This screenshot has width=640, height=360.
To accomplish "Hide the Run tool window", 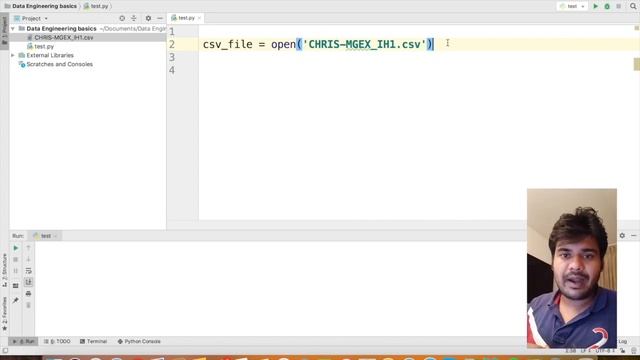I will point(633,236).
